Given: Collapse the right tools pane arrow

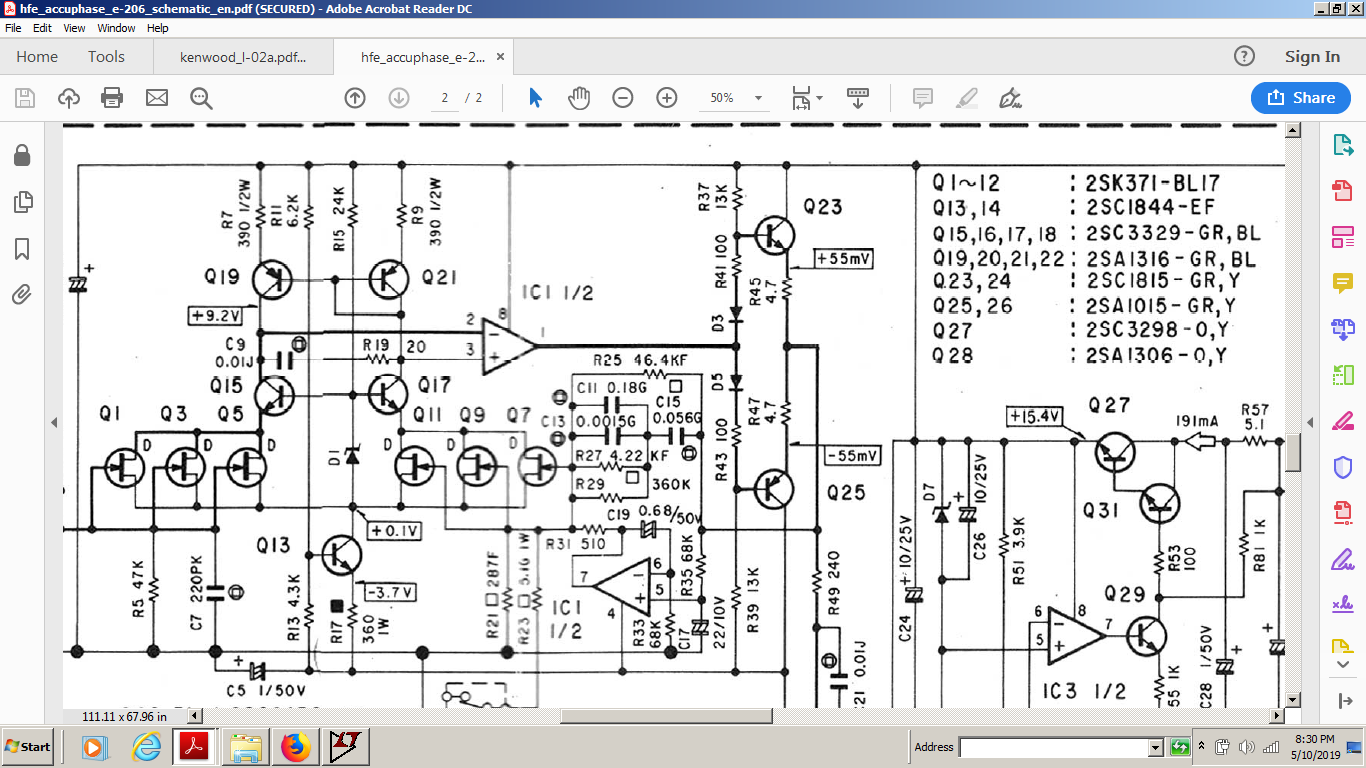Looking at the screenshot, I should coord(1310,423).
